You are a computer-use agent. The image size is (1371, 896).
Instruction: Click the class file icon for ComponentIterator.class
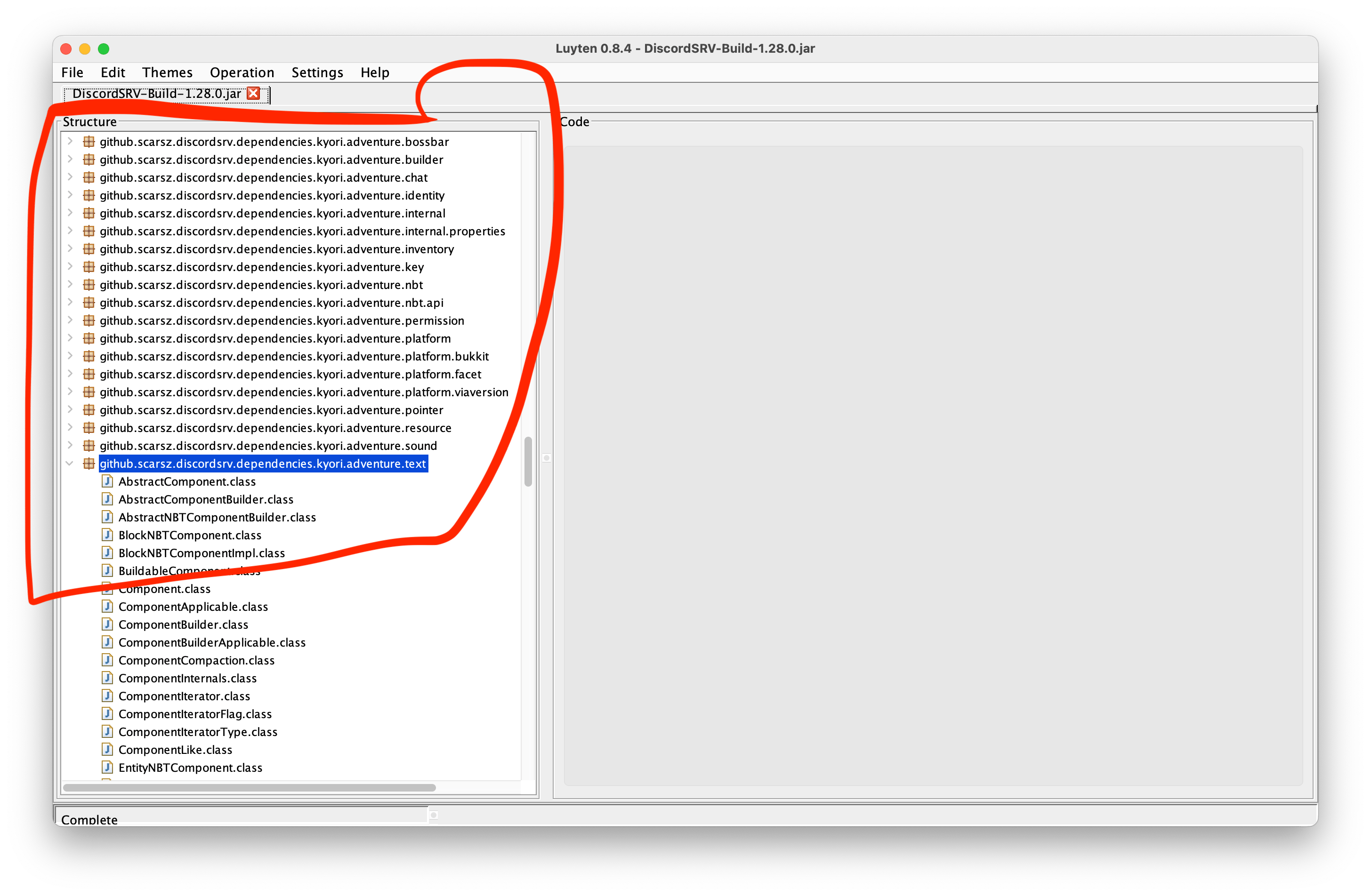coord(107,695)
